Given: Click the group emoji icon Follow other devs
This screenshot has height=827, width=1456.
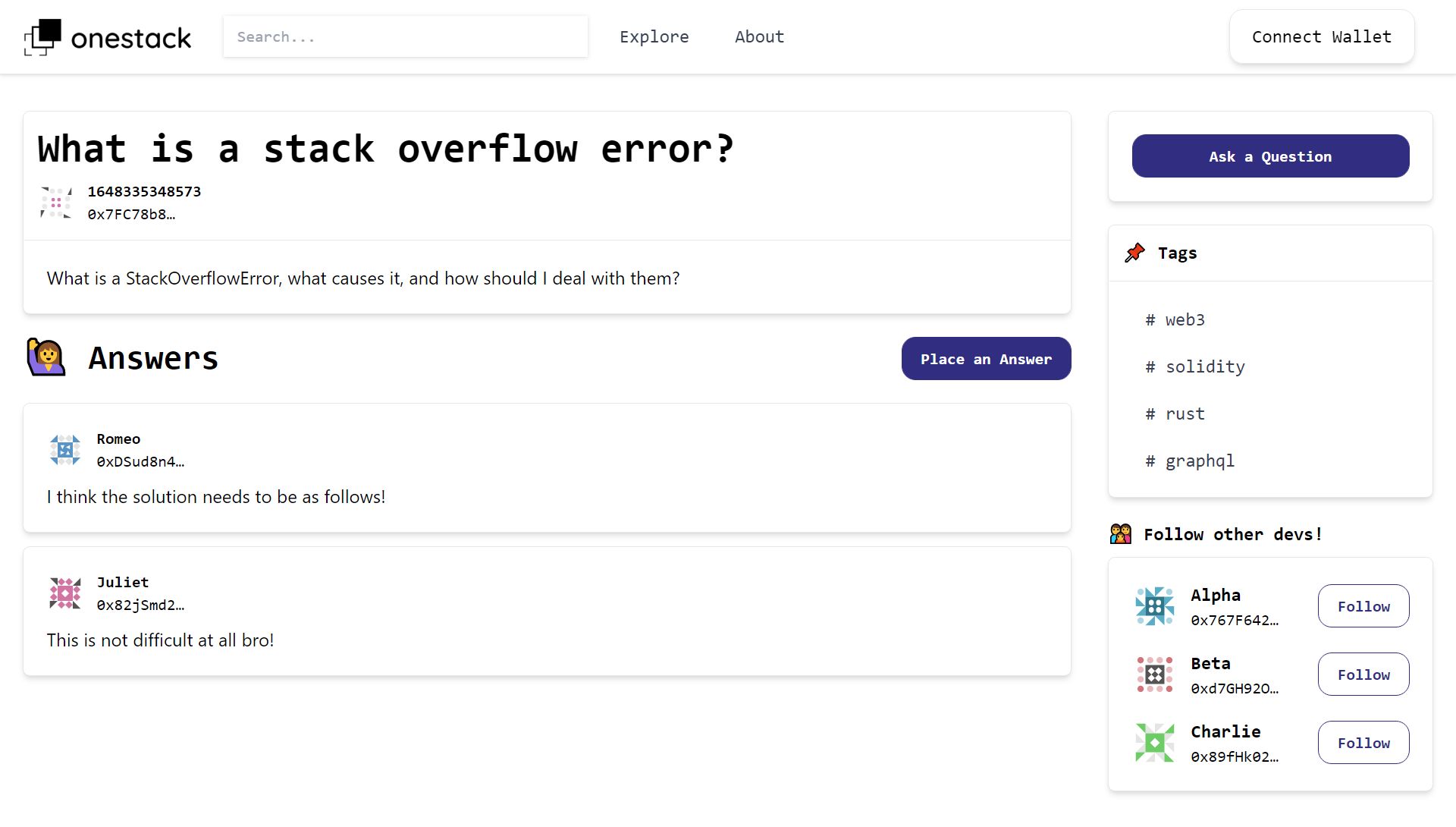Looking at the screenshot, I should pos(1122,533).
